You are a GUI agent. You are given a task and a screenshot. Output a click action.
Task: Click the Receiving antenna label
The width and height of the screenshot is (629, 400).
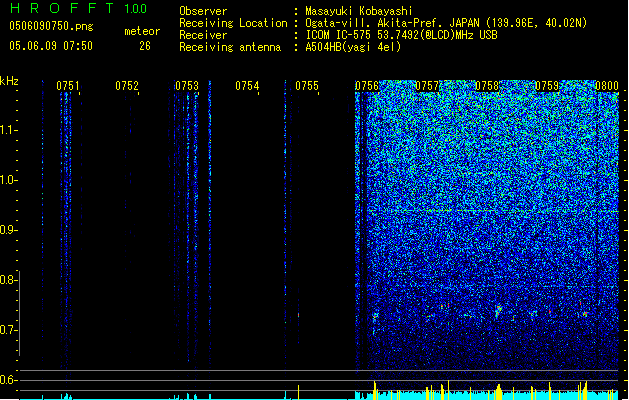[230, 47]
